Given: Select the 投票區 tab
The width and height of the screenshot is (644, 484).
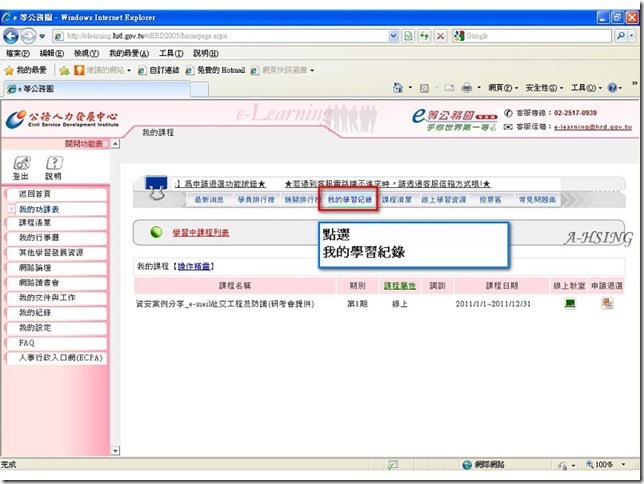Looking at the screenshot, I should (490, 200).
